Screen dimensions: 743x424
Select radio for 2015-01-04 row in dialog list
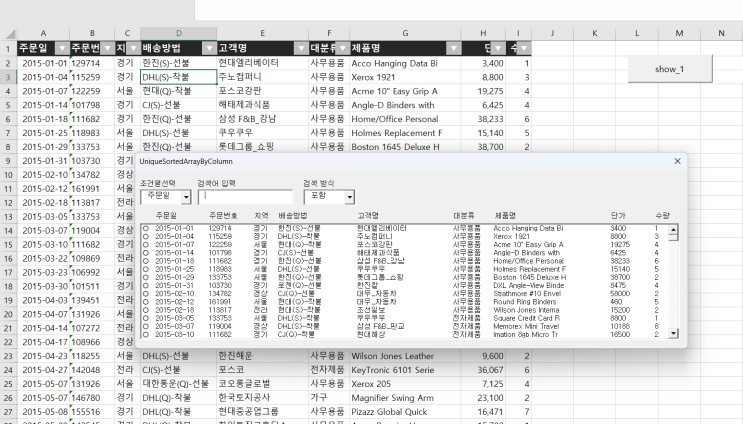pos(146,236)
